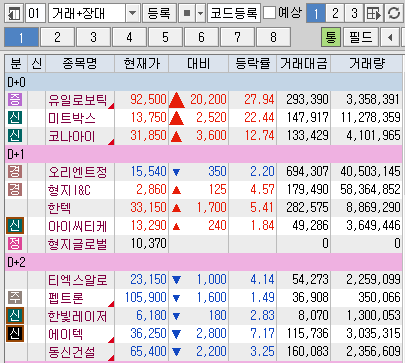The width and height of the screenshot is (405, 363).
Task: Sort by 거래량 column header
Action: (367, 64)
